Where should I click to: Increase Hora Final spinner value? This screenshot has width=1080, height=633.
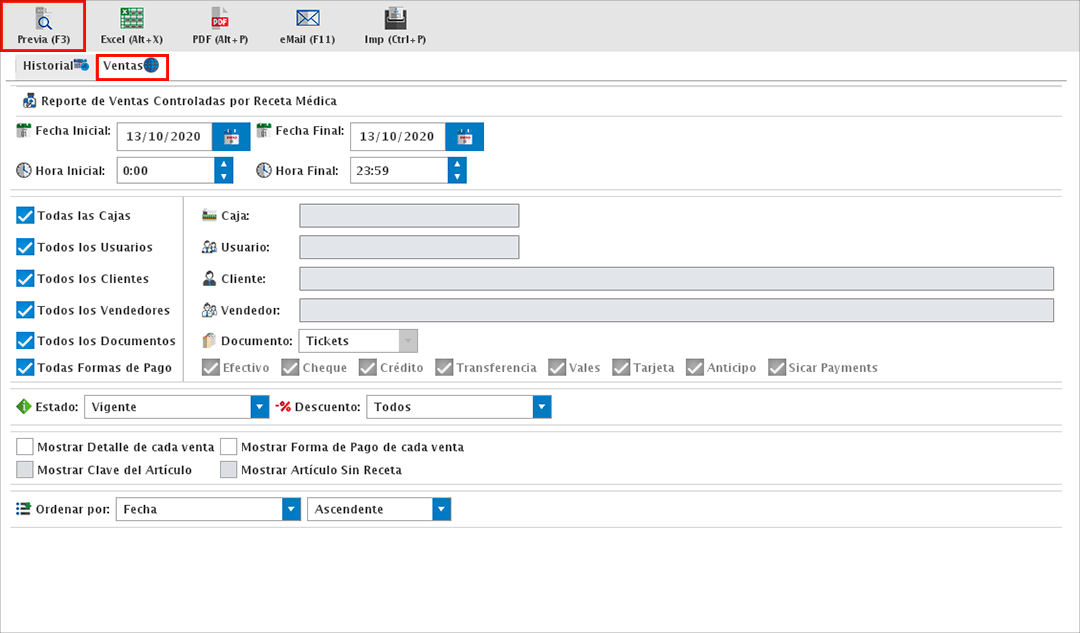[457, 165]
